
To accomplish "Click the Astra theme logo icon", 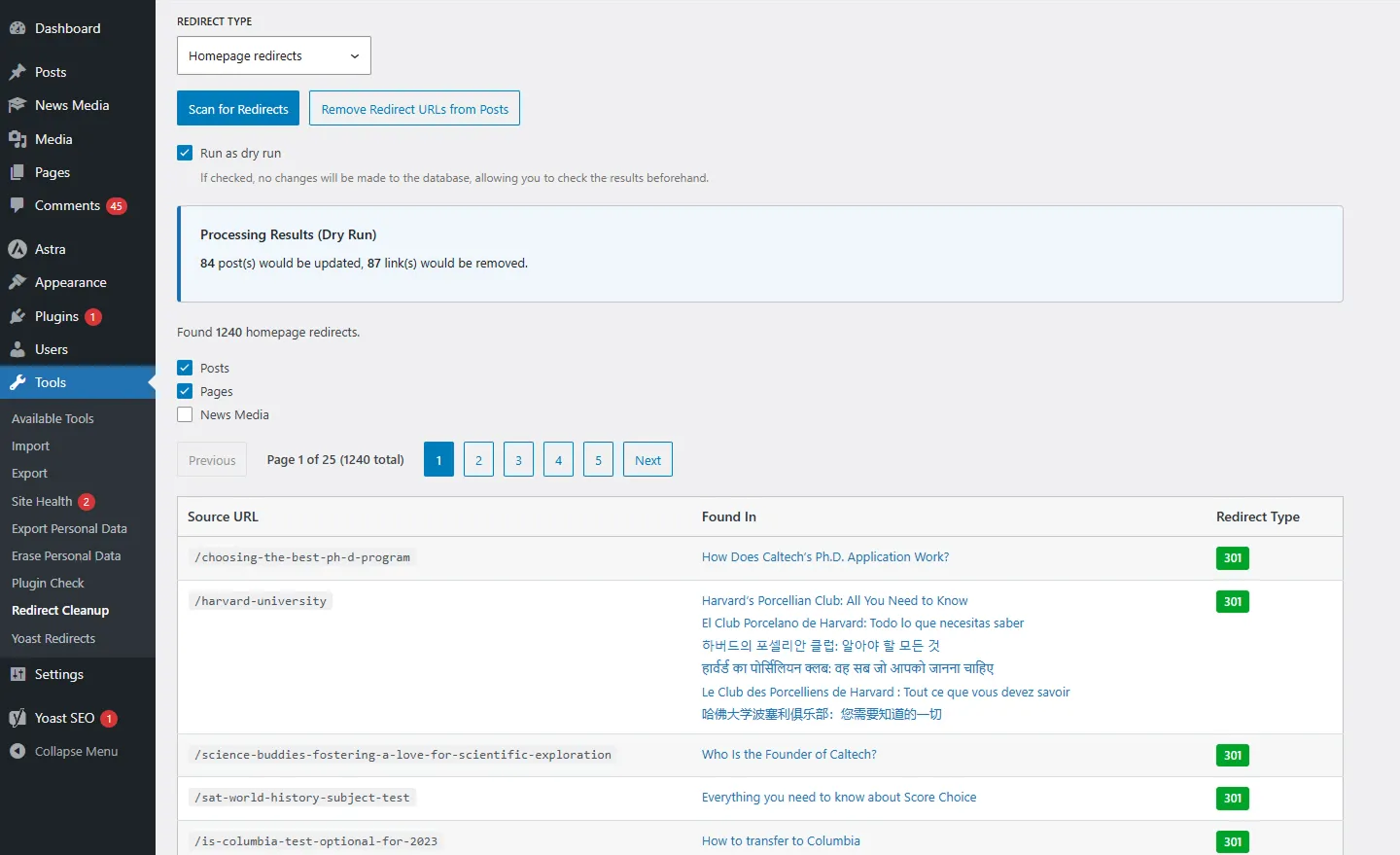I will point(17,249).
